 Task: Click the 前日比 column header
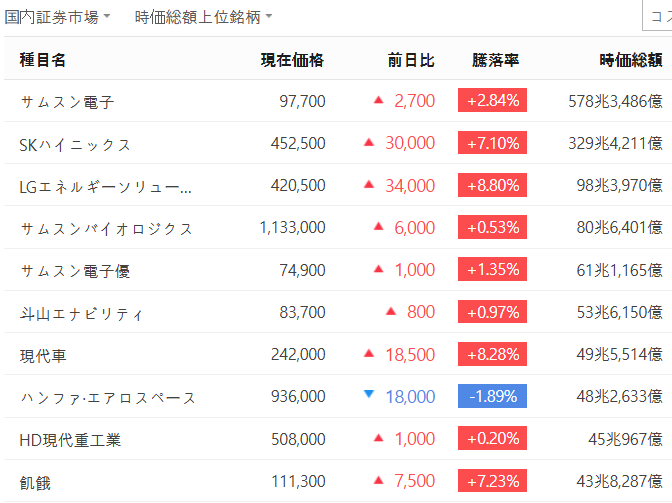click(x=411, y=60)
